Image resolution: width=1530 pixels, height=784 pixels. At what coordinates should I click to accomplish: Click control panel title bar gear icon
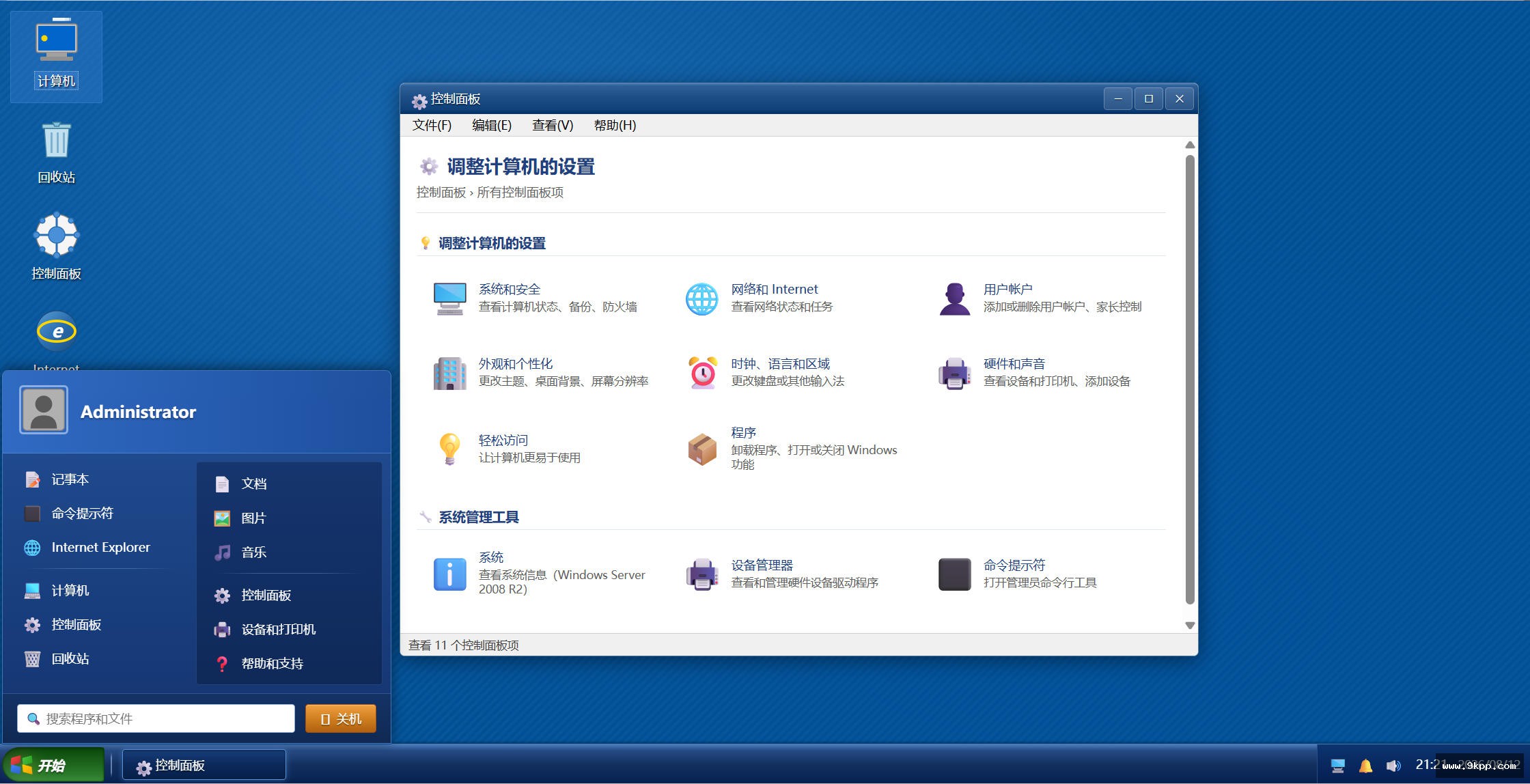[419, 101]
